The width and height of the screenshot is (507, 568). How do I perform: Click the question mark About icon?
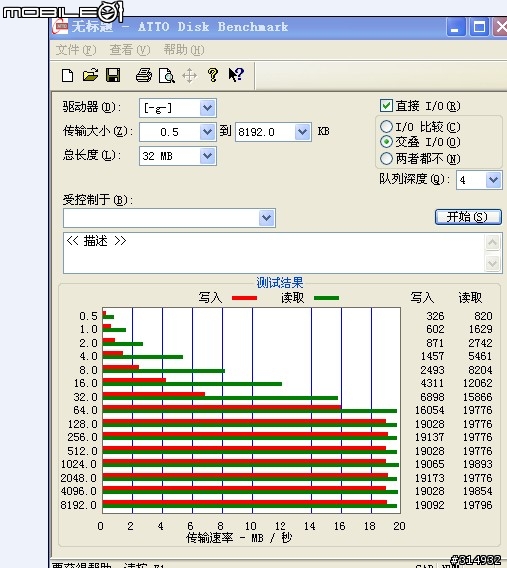pos(213,75)
